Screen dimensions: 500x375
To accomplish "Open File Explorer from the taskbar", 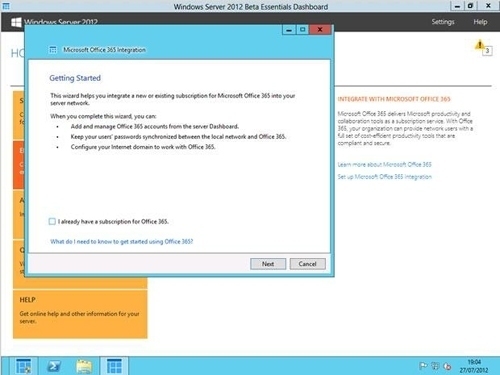I will coord(84,366).
